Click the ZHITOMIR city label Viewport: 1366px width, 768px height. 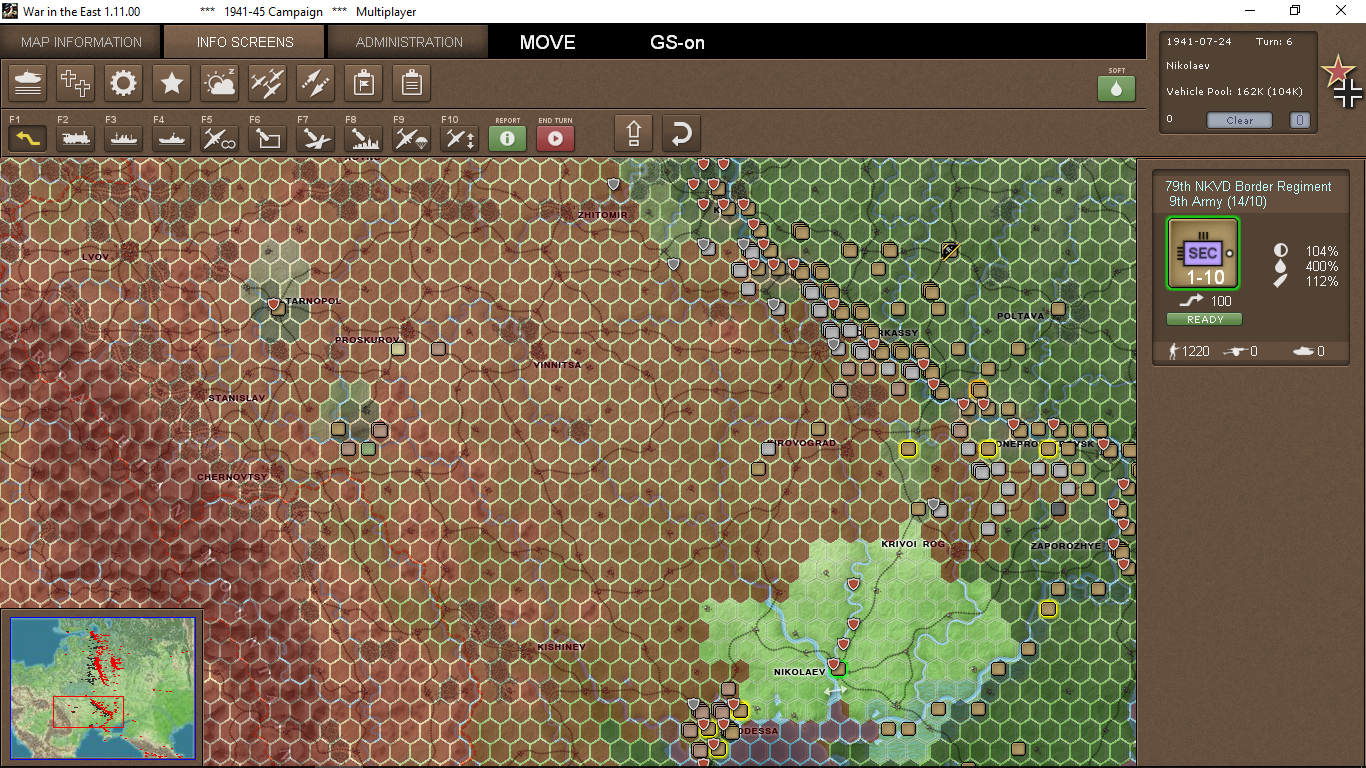point(602,215)
